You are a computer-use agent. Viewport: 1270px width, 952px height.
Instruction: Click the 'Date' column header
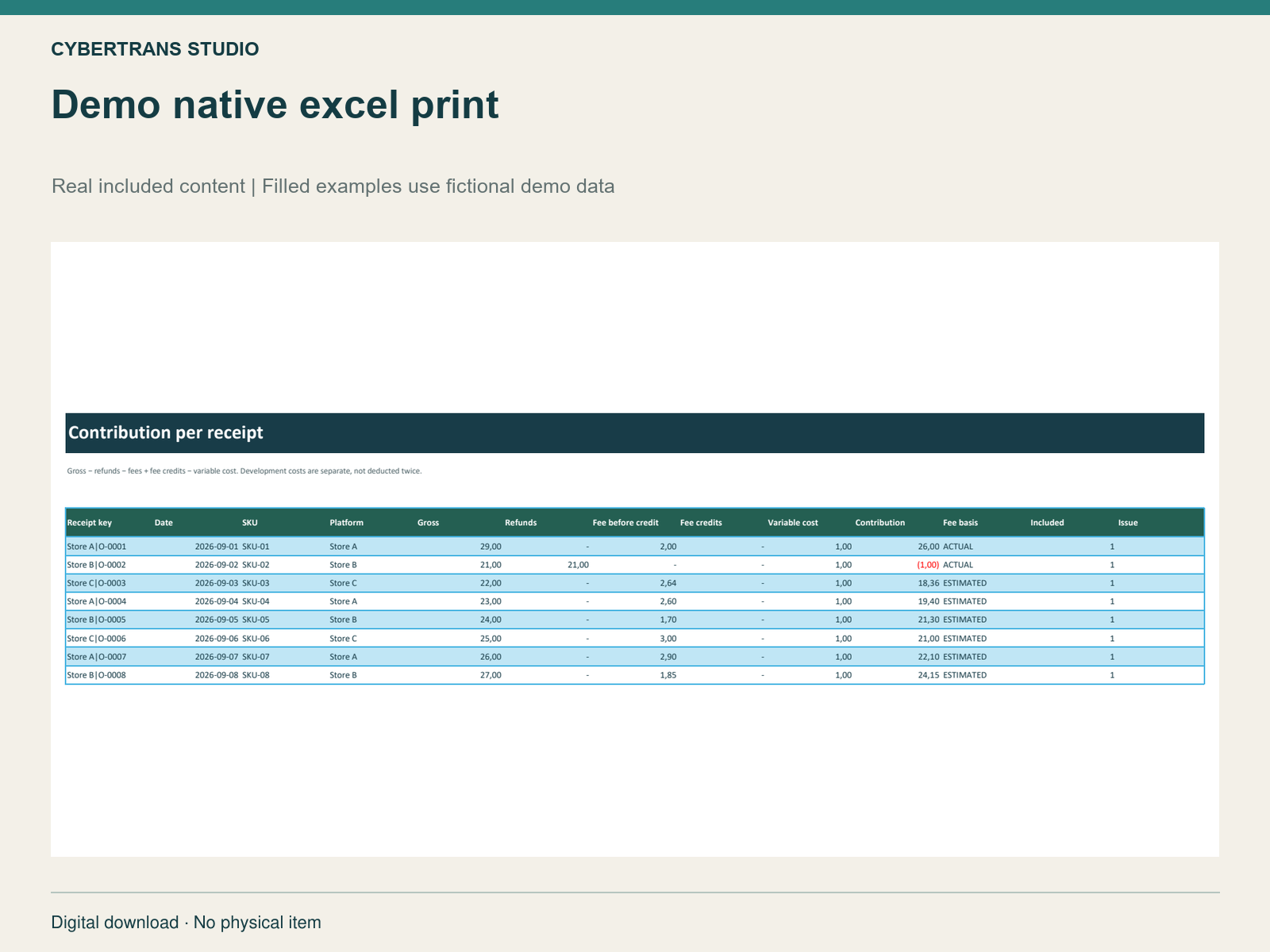164,523
